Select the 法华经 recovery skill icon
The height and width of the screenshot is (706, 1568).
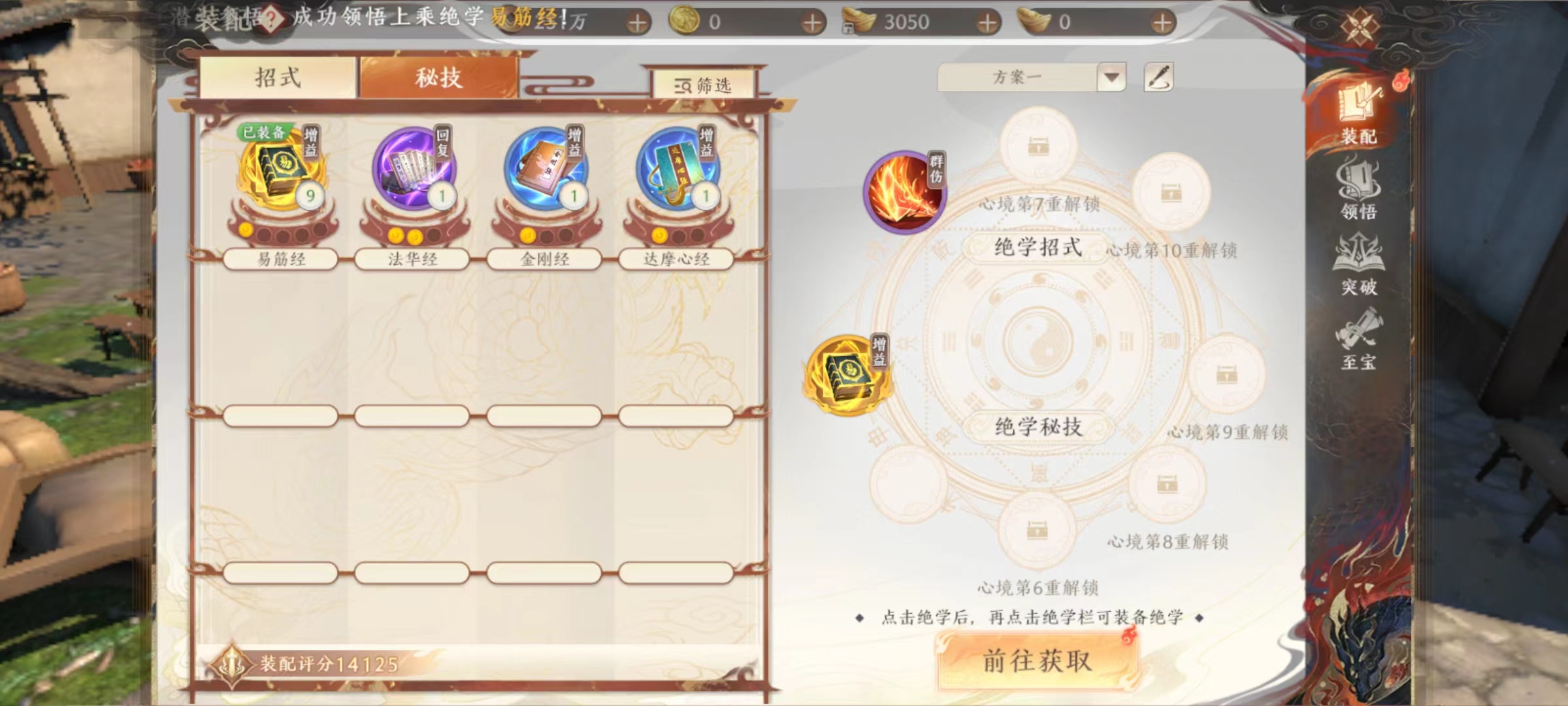(414, 169)
